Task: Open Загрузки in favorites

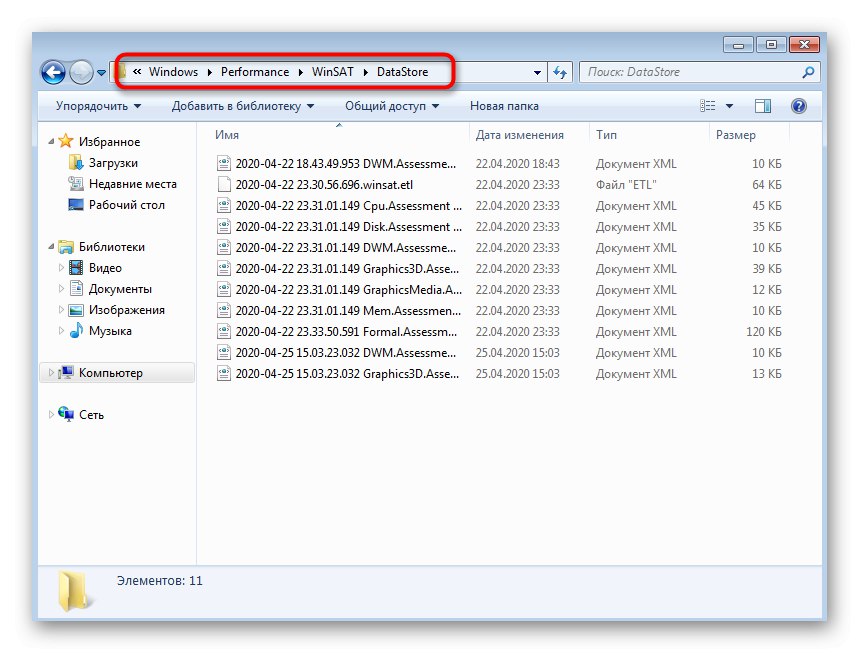Action: coord(113,163)
